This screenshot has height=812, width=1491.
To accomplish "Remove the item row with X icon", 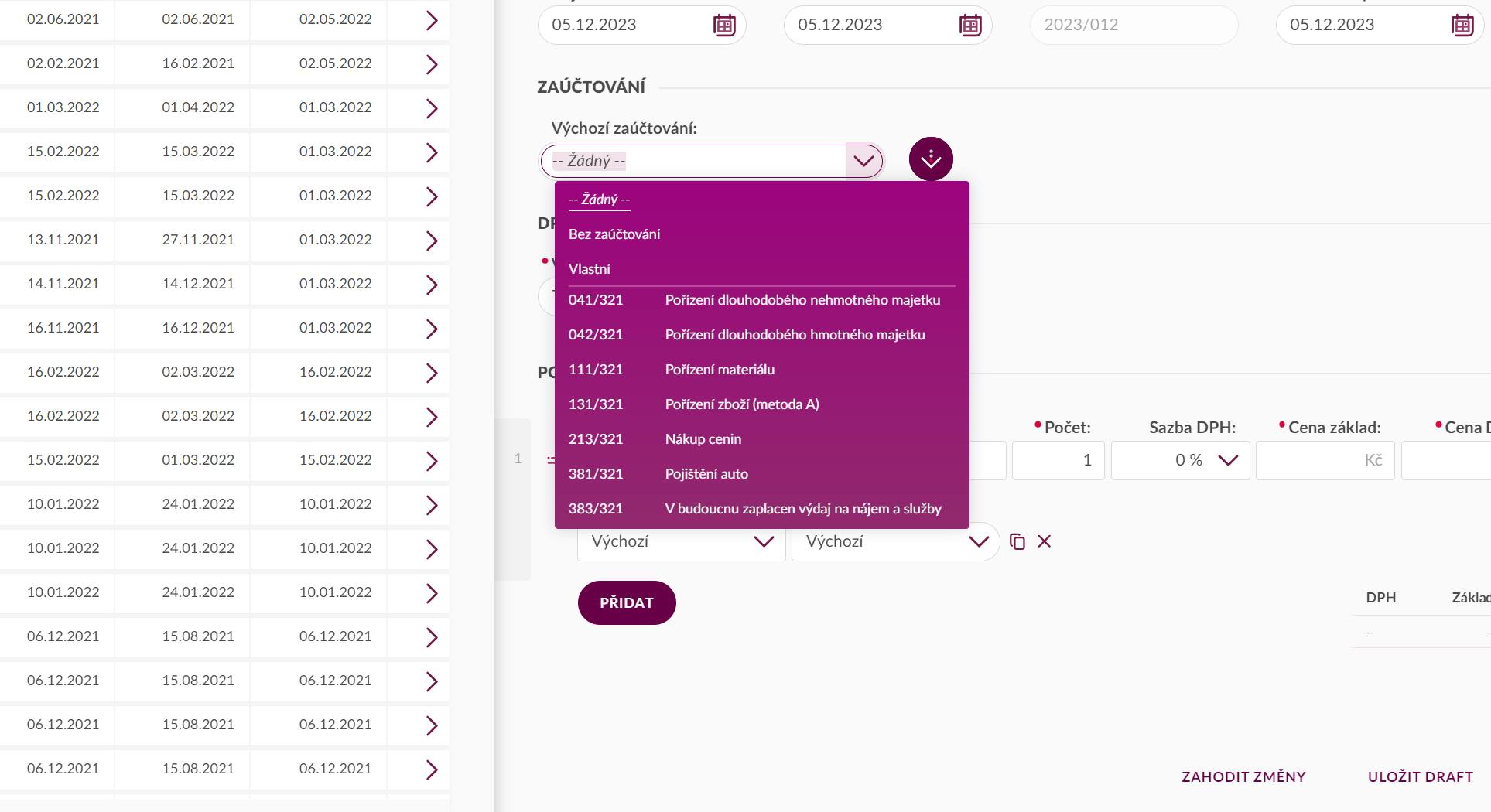I will [1045, 541].
